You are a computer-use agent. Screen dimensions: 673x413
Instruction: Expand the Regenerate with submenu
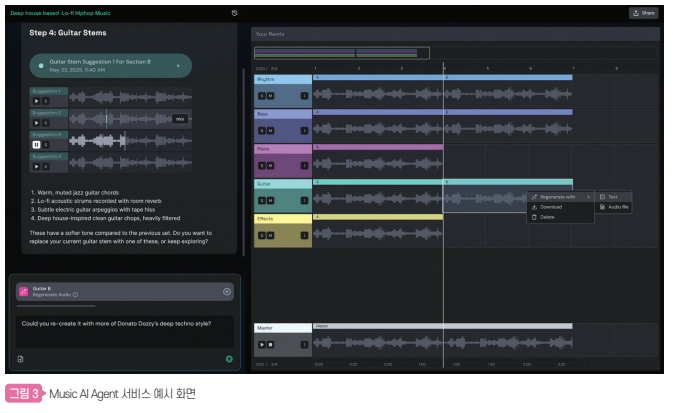(x=559, y=197)
